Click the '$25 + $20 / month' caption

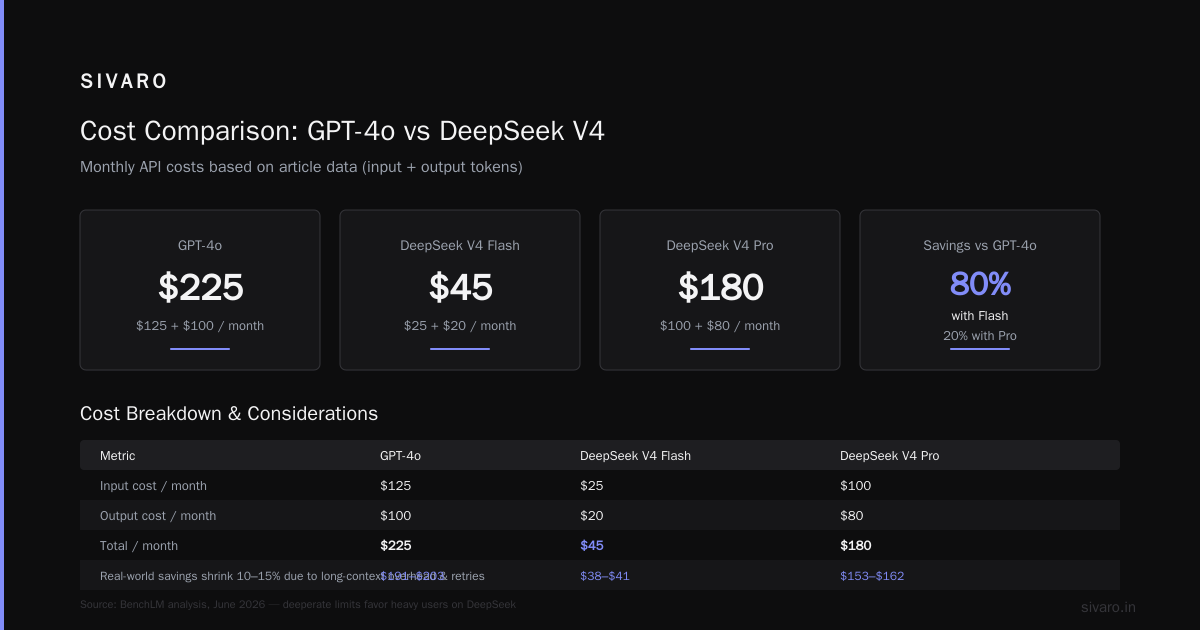tap(460, 326)
